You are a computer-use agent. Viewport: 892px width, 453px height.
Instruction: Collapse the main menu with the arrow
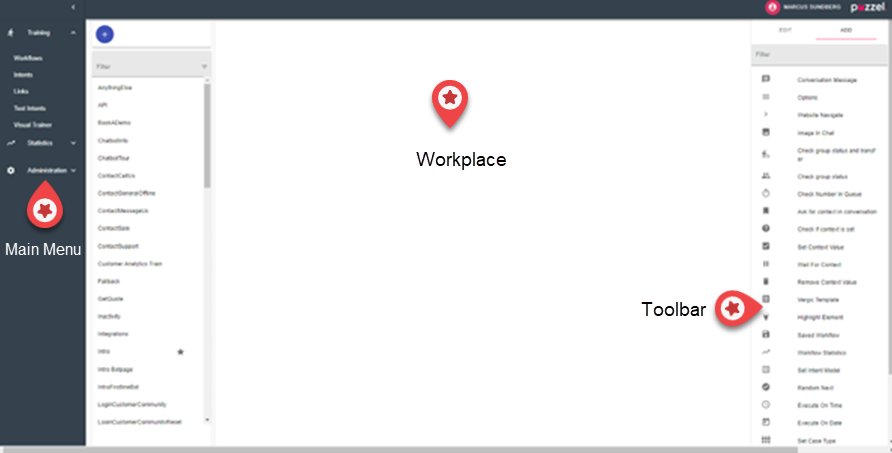pyautogui.click(x=73, y=7)
